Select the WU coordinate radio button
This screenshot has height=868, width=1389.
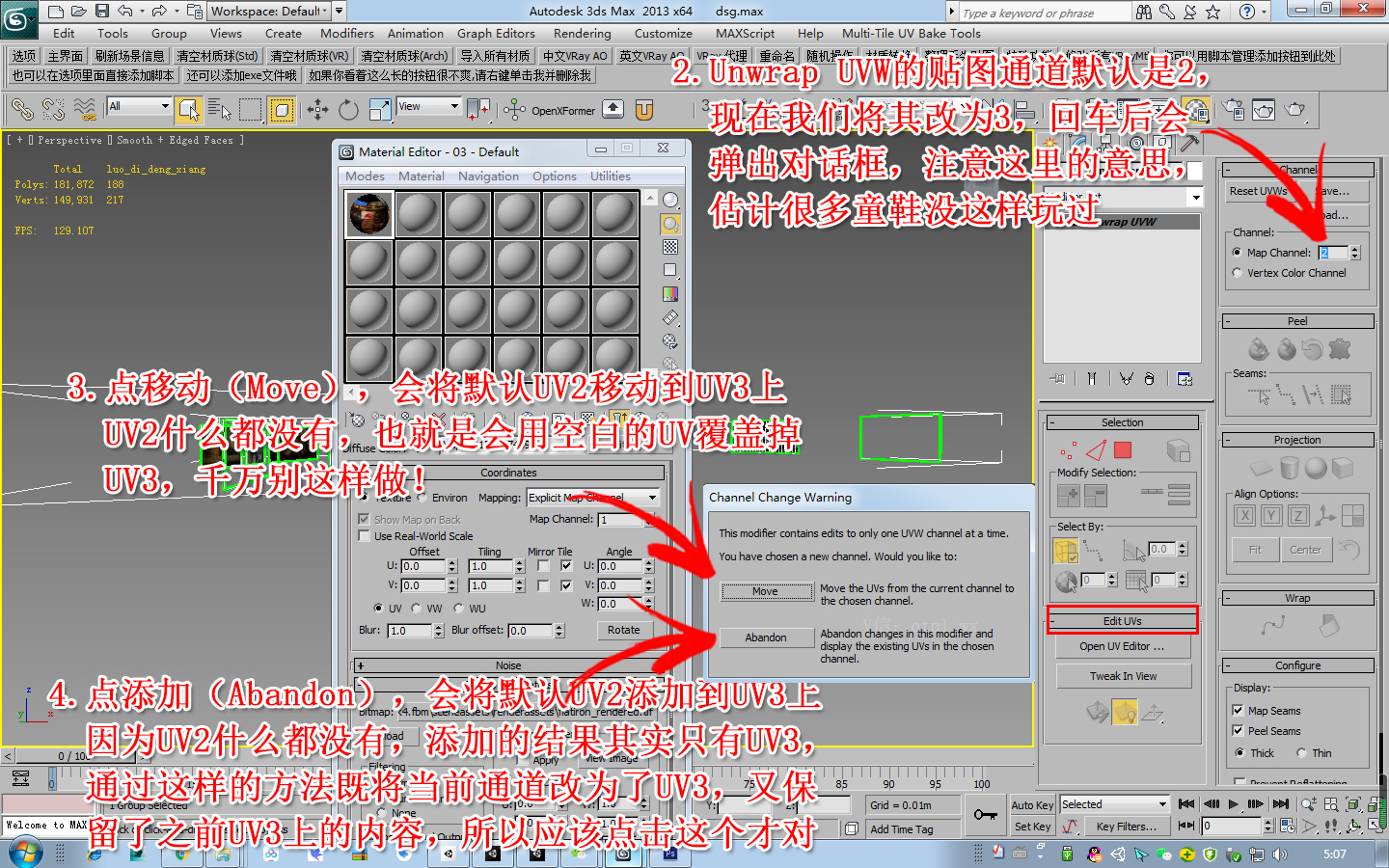point(458,609)
